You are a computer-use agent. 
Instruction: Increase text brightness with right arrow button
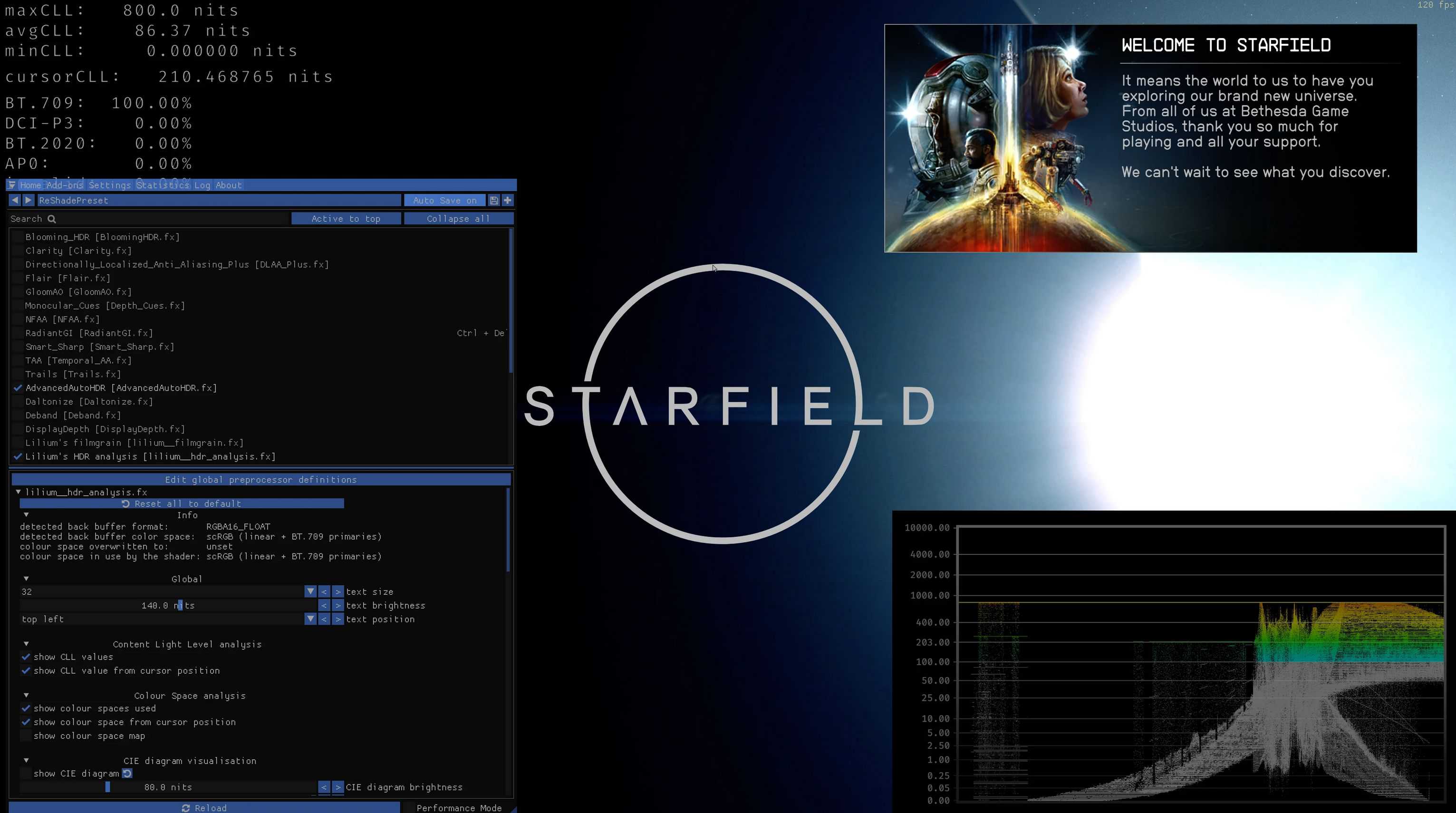(338, 606)
